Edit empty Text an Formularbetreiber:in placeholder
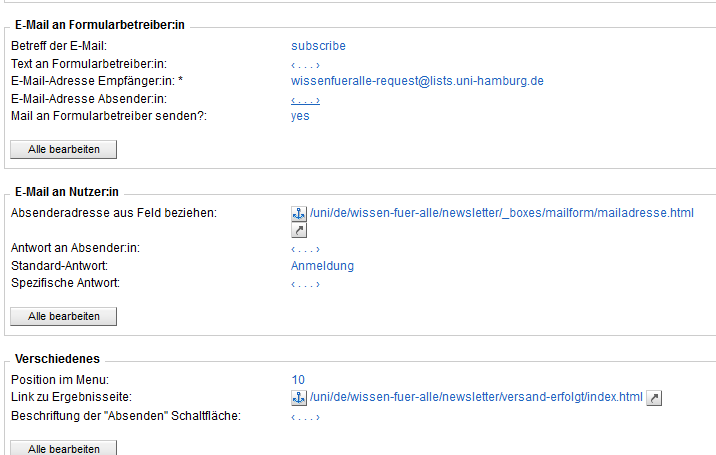 point(305,65)
